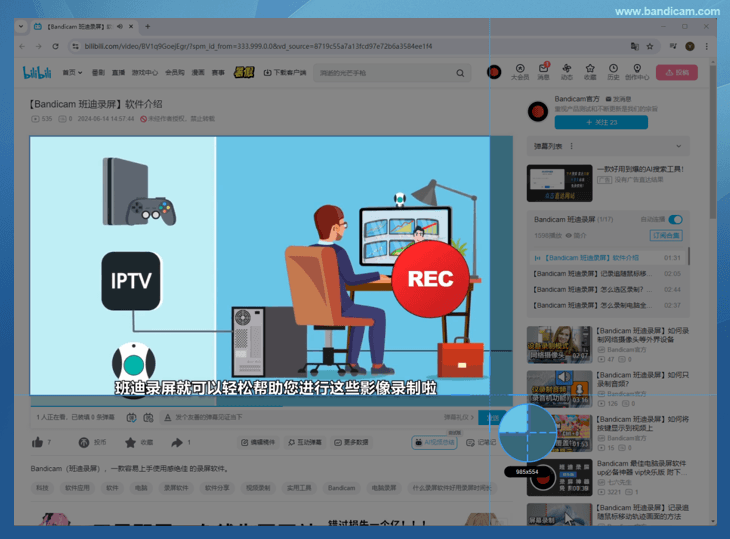Open the AI search tool ad thumbnail
This screenshot has height=539, width=730.
[x=559, y=183]
